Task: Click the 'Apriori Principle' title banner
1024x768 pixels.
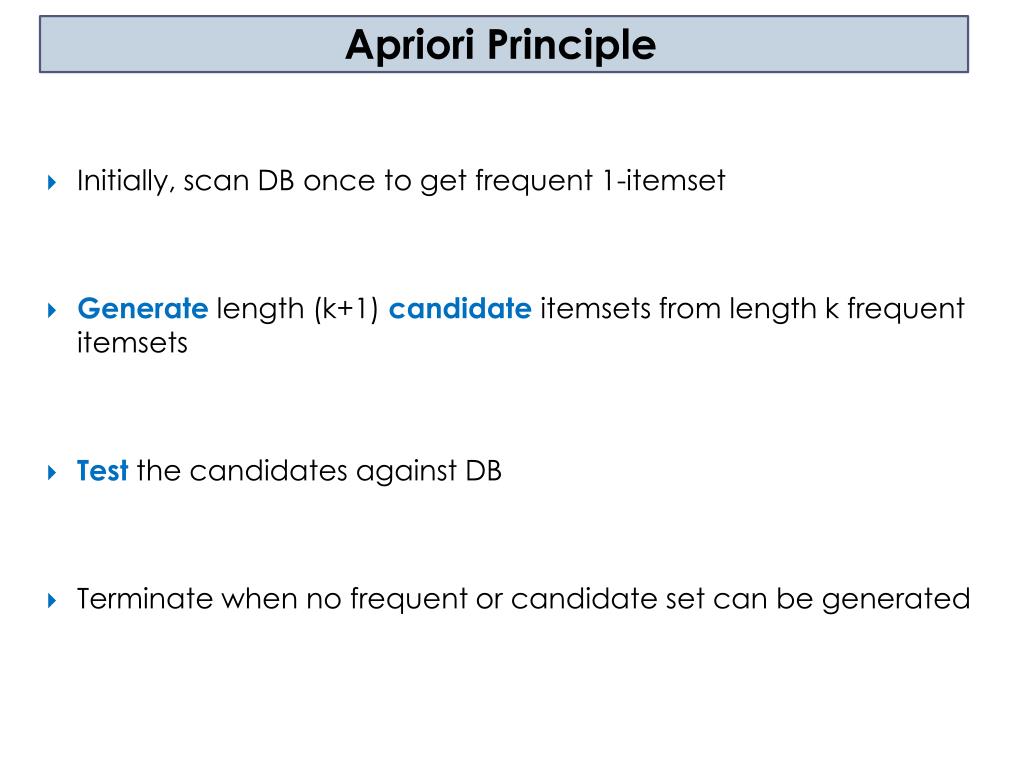Action: pos(504,44)
